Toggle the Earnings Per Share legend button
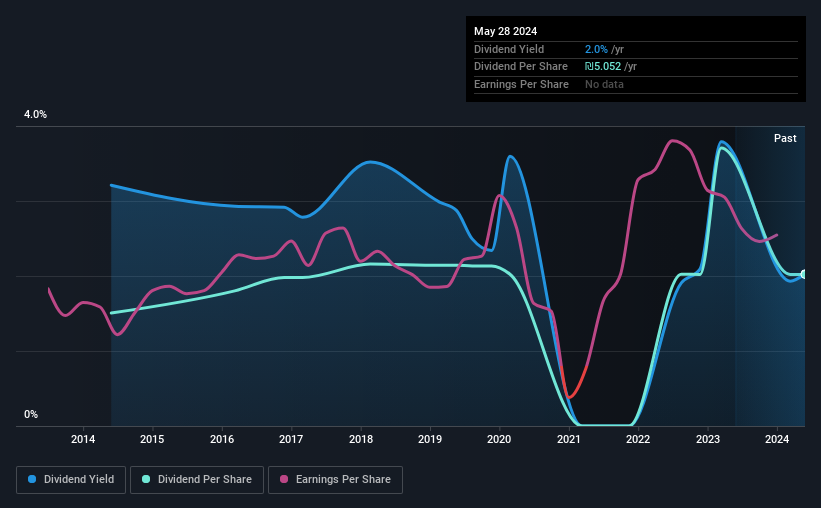This screenshot has width=821, height=508. [335, 480]
